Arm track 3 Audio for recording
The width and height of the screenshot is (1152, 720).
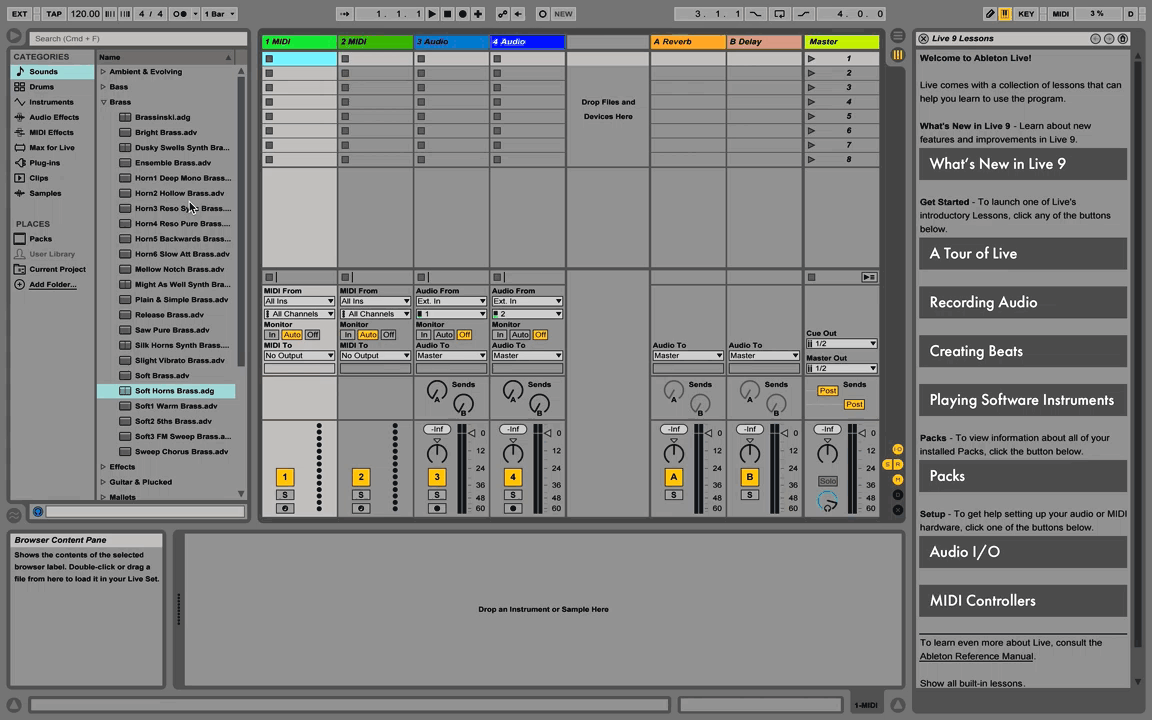(437, 508)
